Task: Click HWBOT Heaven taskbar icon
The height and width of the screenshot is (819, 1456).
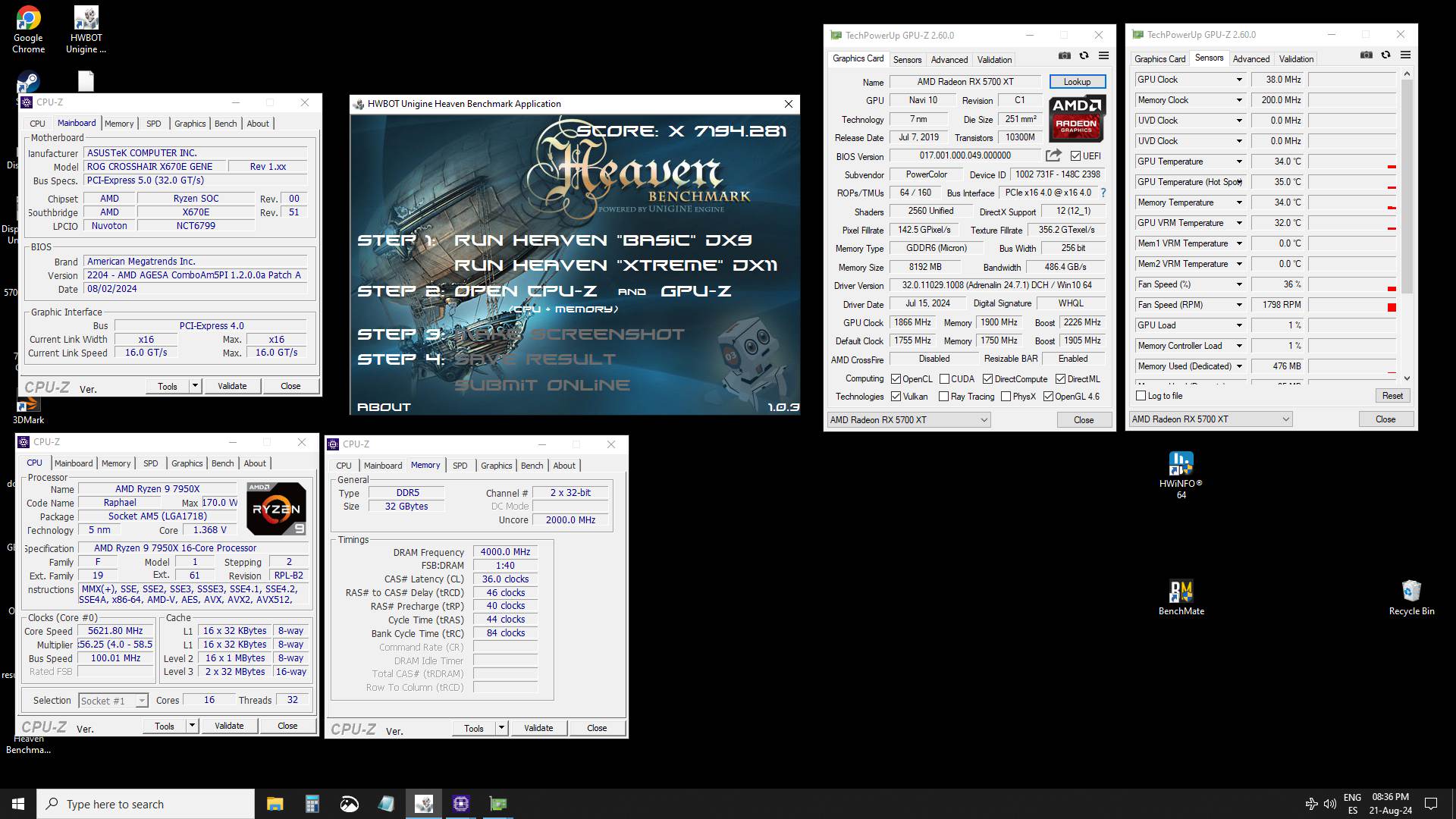Action: pos(424,804)
